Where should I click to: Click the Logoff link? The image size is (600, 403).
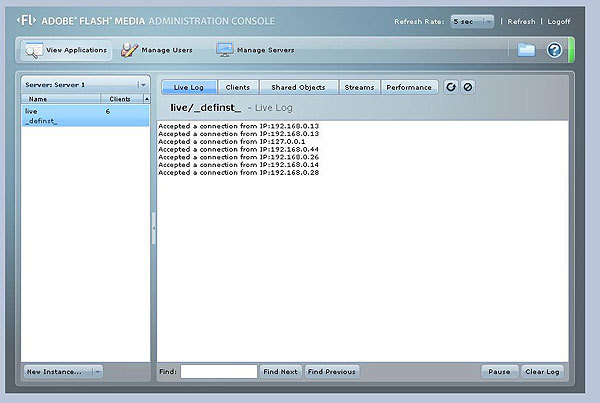559,21
